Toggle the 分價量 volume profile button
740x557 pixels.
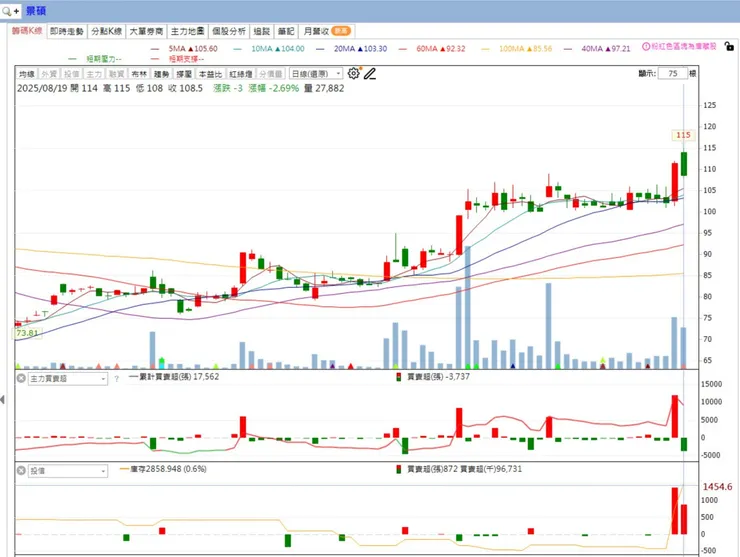coord(271,74)
